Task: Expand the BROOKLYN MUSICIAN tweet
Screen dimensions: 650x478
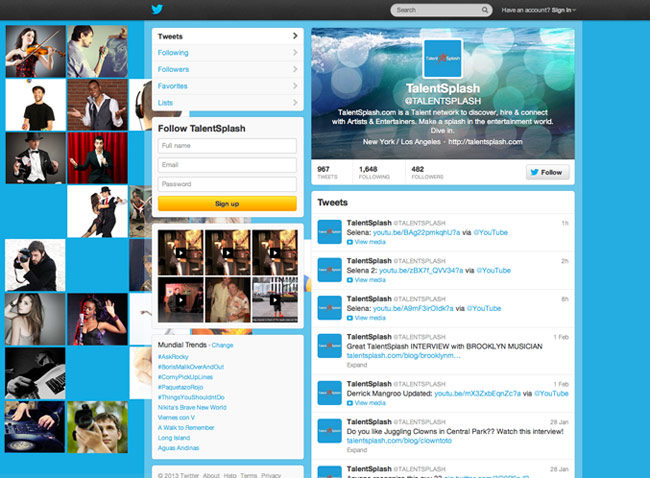Action: coord(357,365)
